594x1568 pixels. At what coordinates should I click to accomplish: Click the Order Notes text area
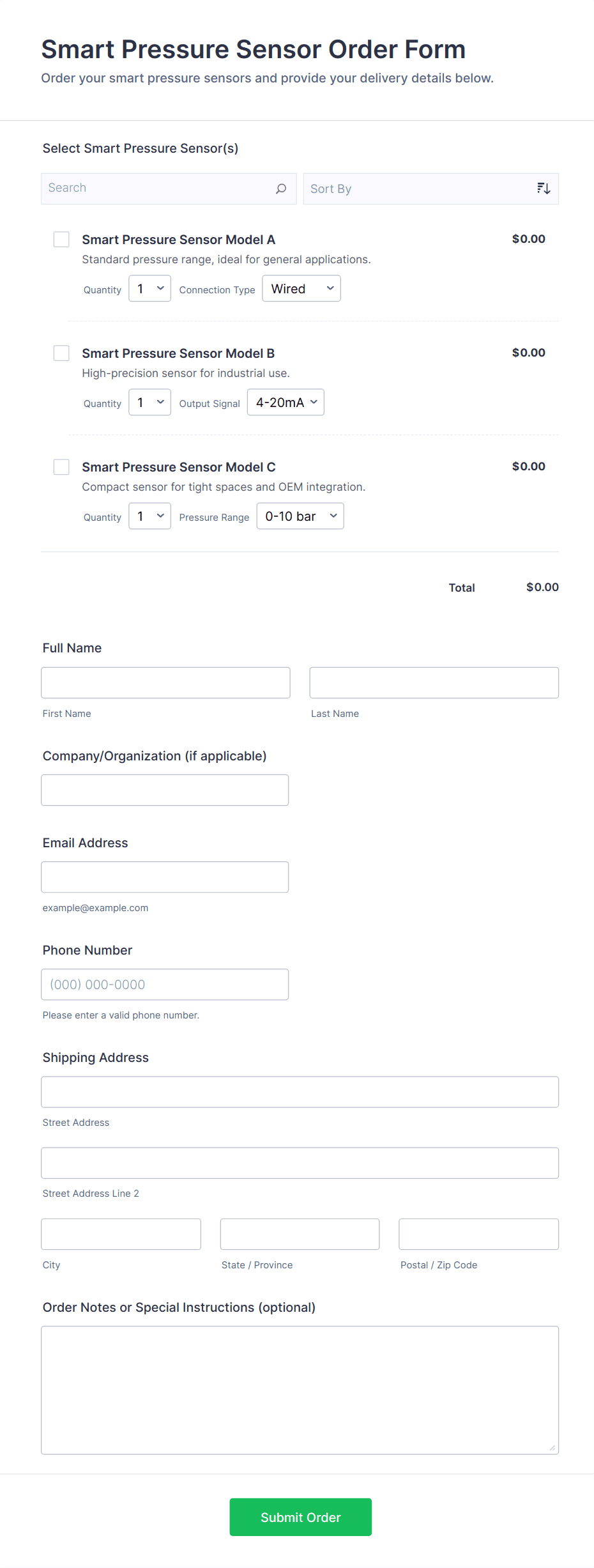300,1390
